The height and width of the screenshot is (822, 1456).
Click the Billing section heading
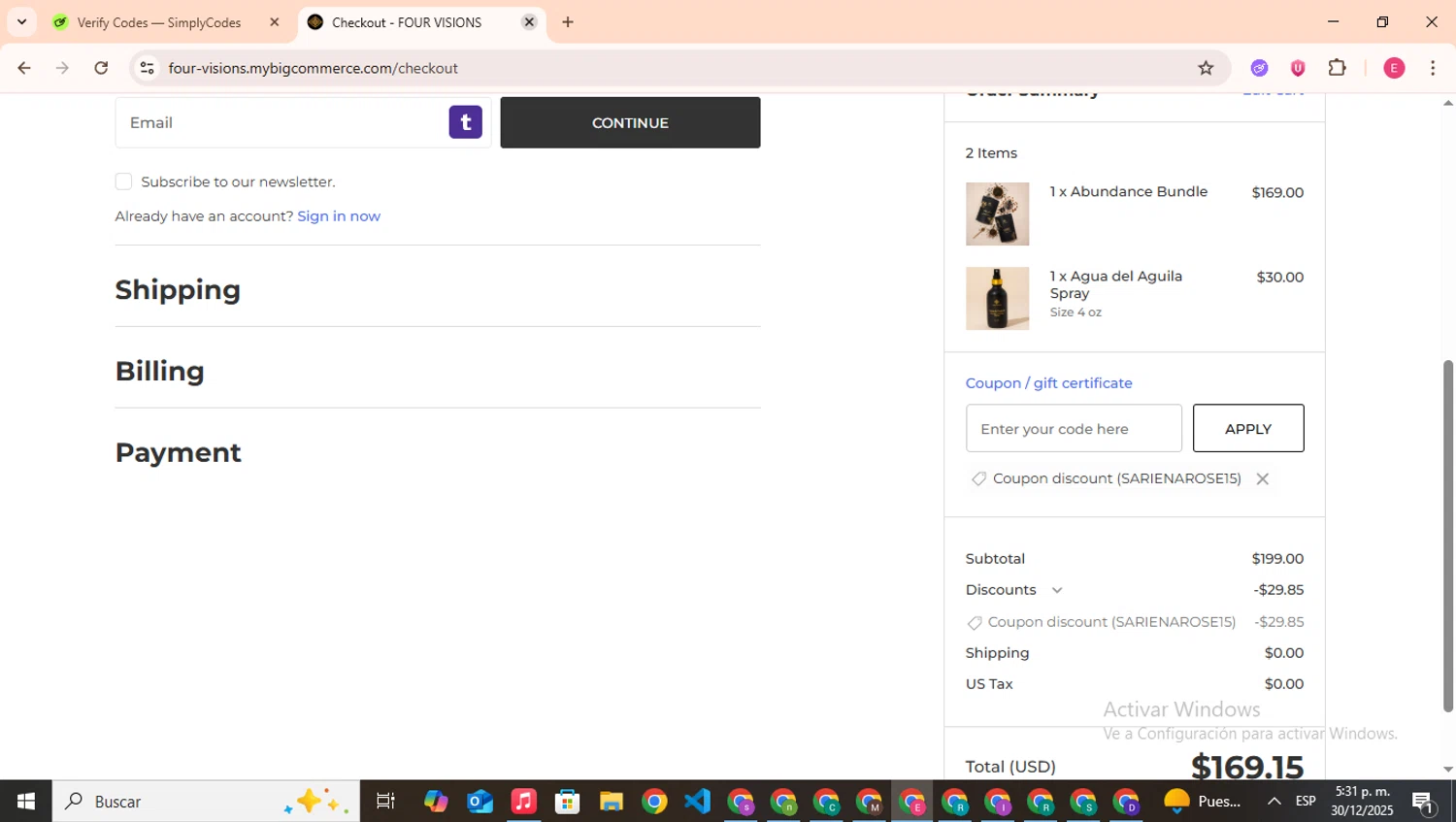(160, 371)
